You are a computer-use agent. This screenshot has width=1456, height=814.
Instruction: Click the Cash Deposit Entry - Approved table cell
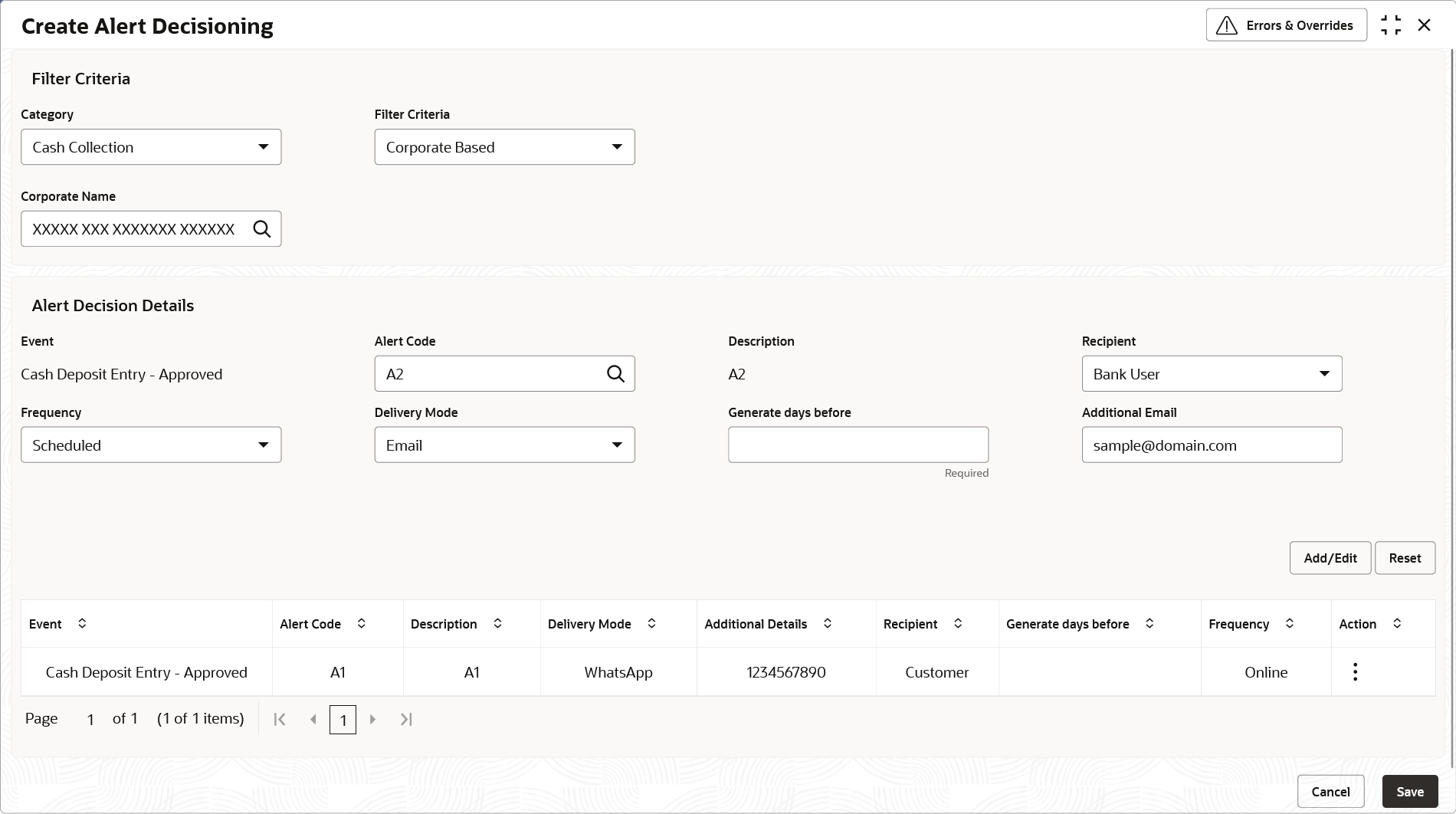(146, 672)
